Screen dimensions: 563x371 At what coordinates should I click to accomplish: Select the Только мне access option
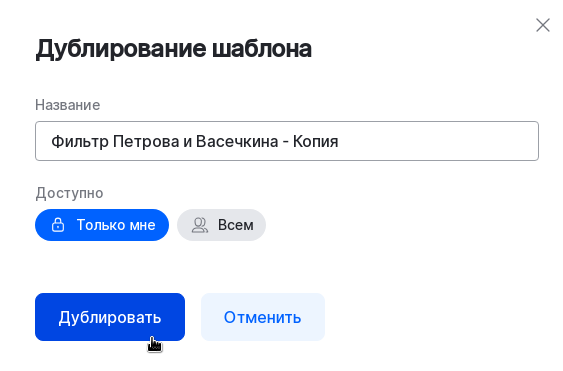pyautogui.click(x=102, y=225)
